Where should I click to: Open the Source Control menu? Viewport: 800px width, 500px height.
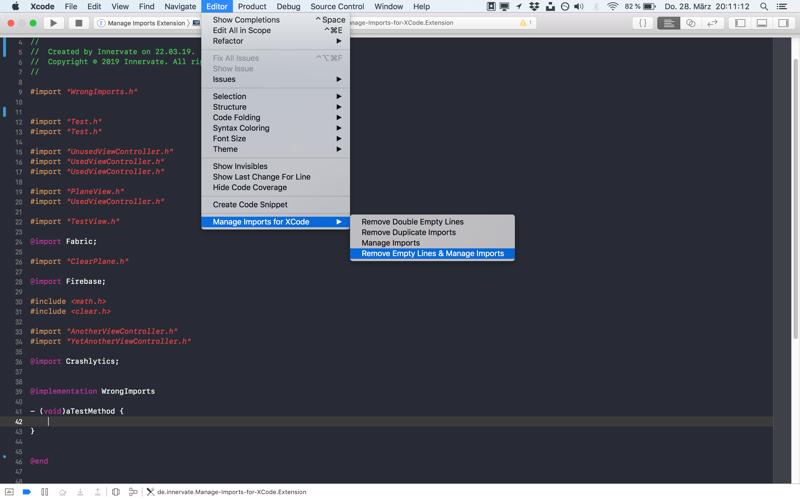coord(337,7)
